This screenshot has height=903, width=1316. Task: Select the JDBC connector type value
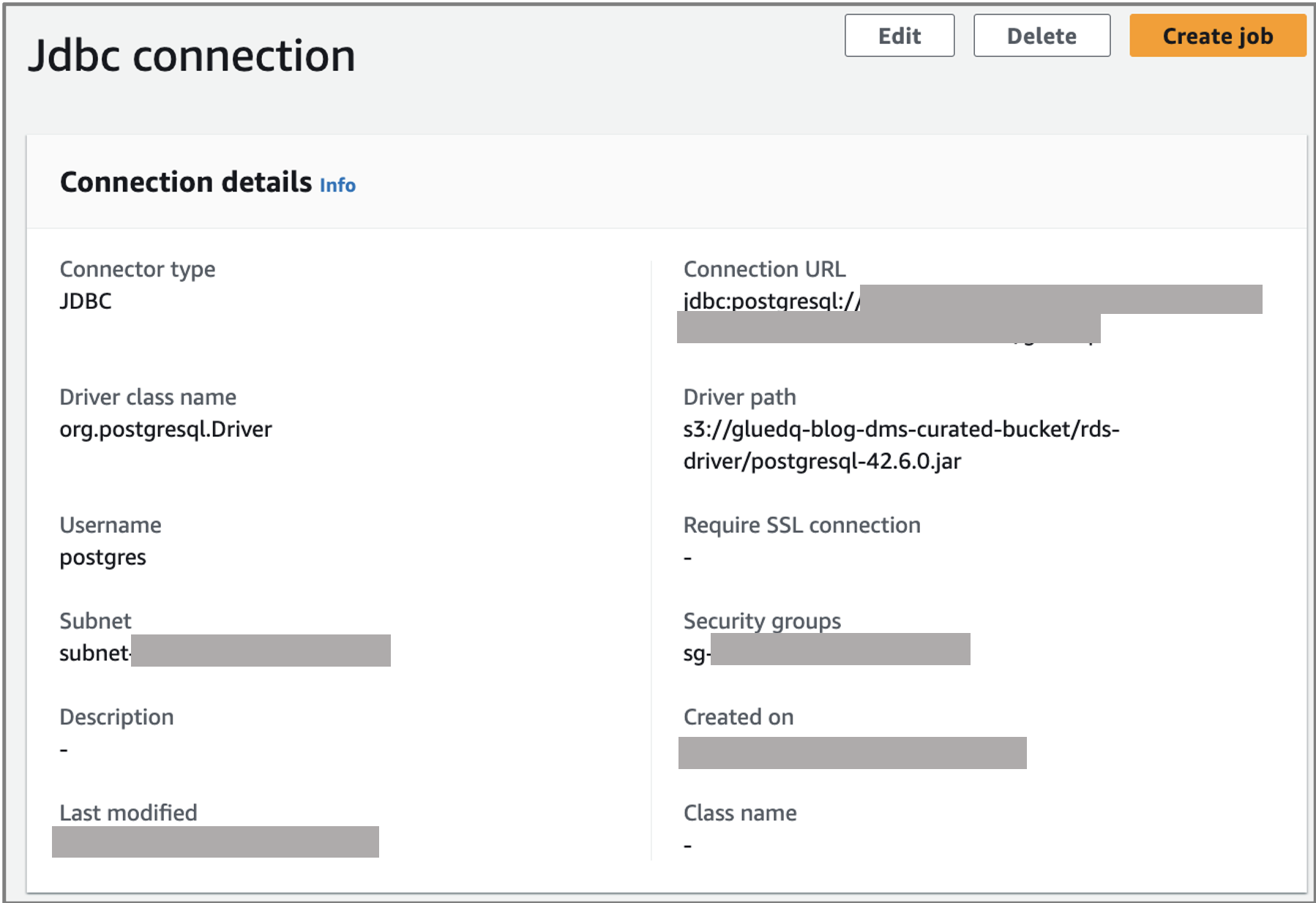pyautogui.click(x=86, y=301)
